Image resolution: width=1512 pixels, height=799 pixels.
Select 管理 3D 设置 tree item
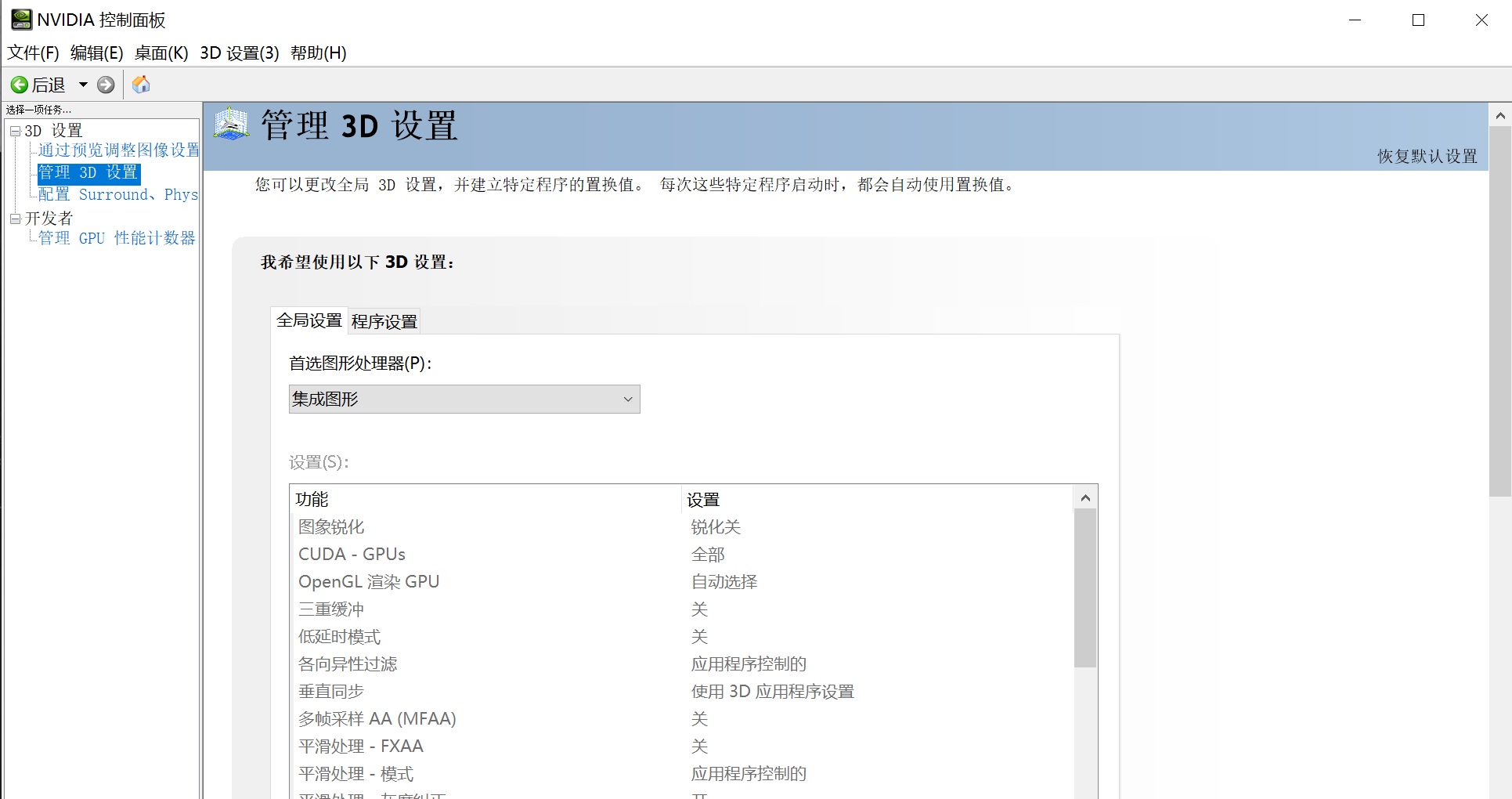(x=88, y=172)
